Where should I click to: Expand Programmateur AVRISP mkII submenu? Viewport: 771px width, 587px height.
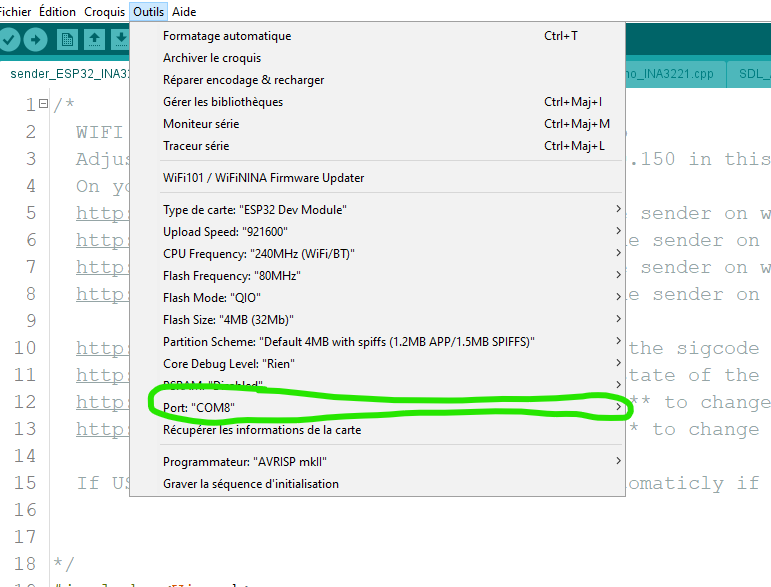tap(377, 462)
